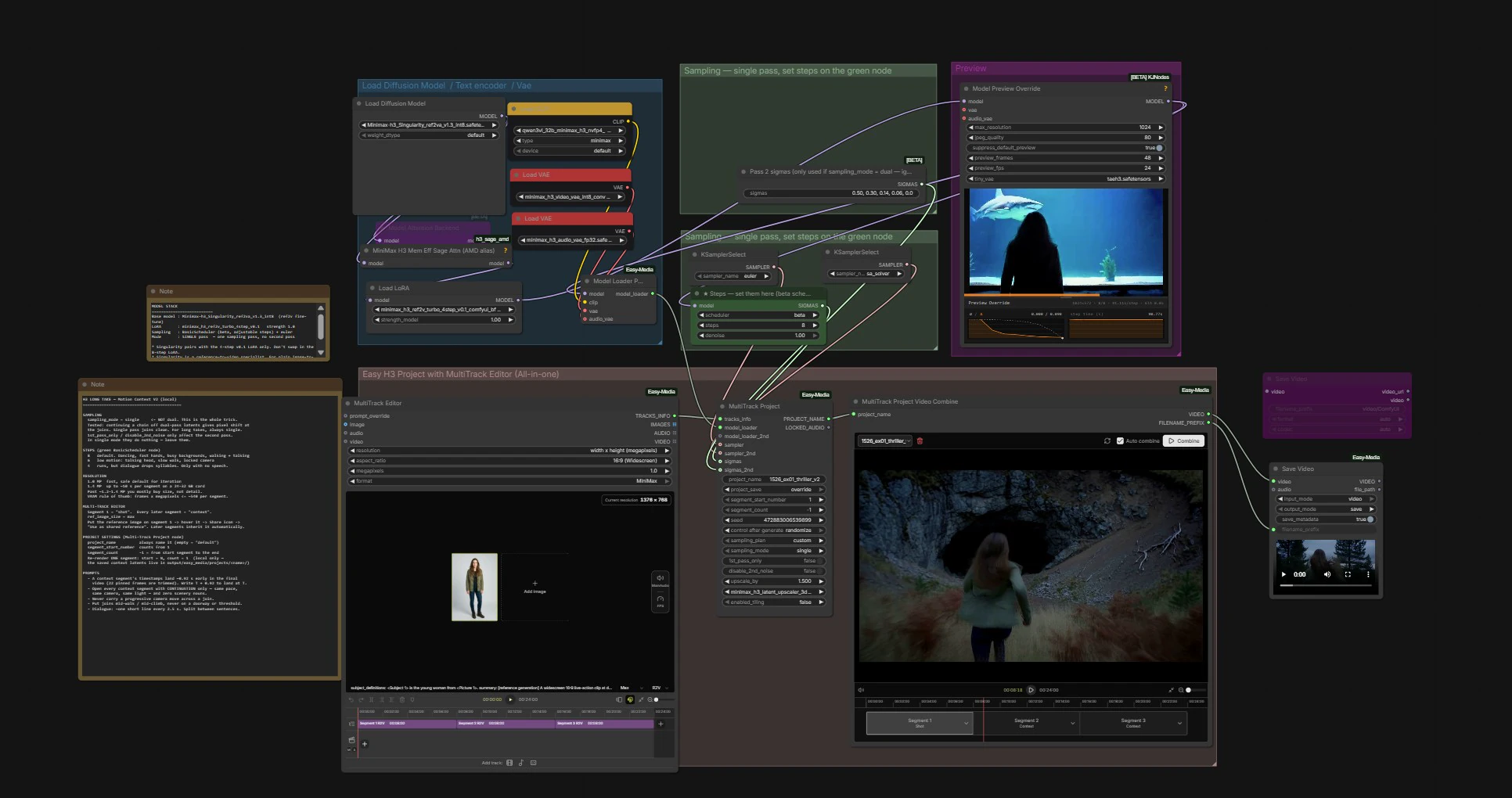Add a text track icon beside Add track
Image resolution: width=1512 pixels, height=798 pixels.
click(x=533, y=763)
